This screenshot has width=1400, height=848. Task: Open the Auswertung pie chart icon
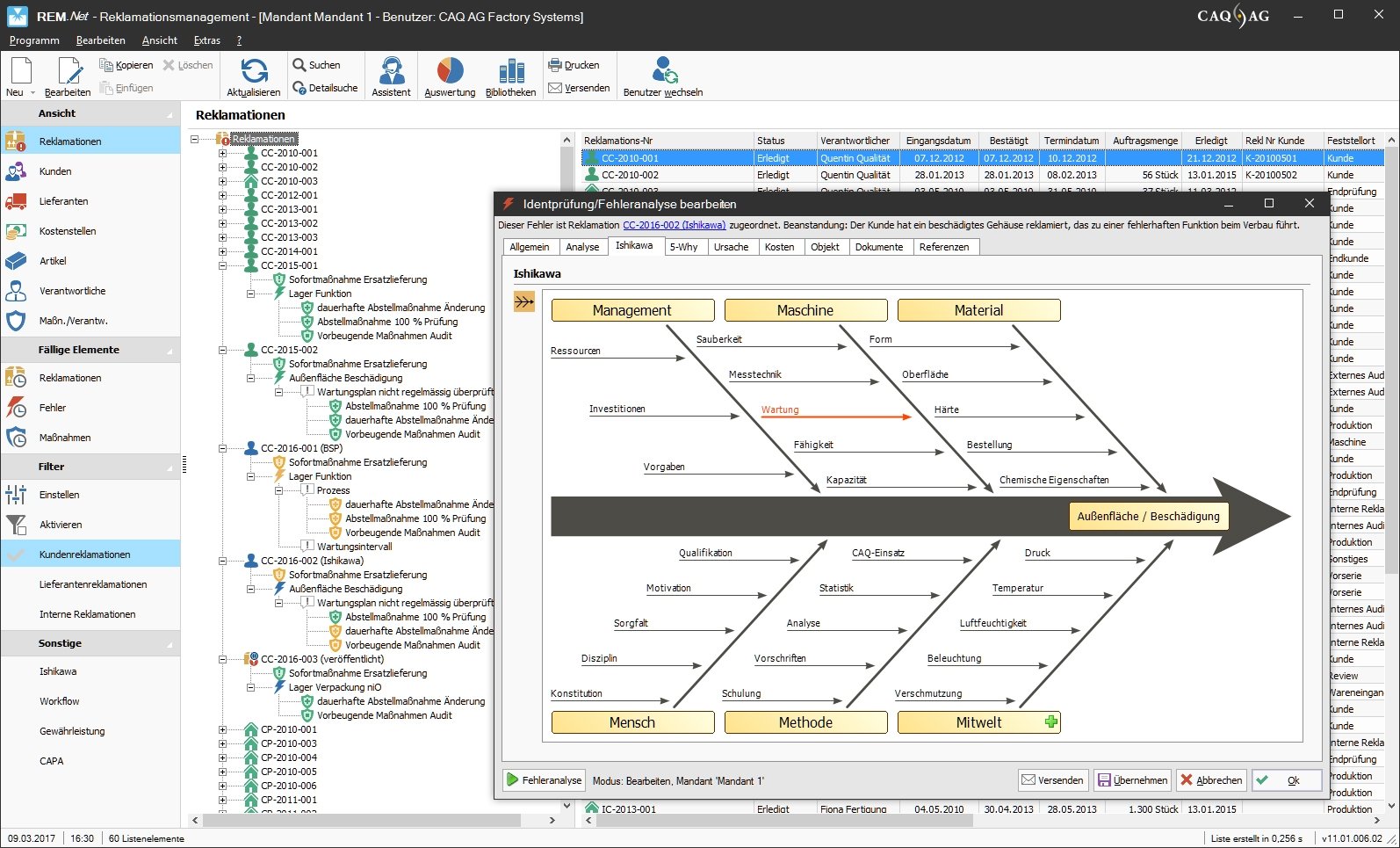coord(450,70)
